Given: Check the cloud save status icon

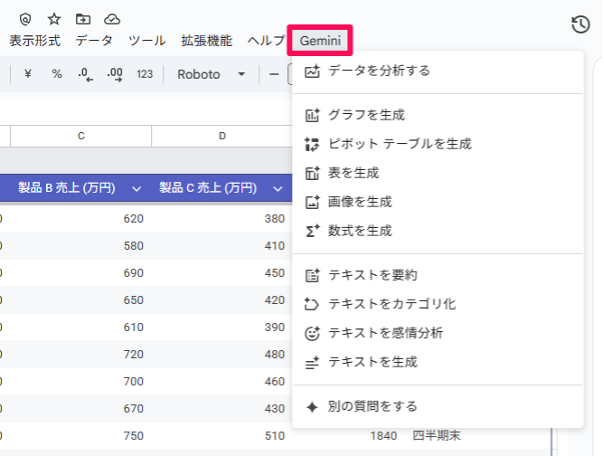Looking at the screenshot, I should (x=112, y=19).
